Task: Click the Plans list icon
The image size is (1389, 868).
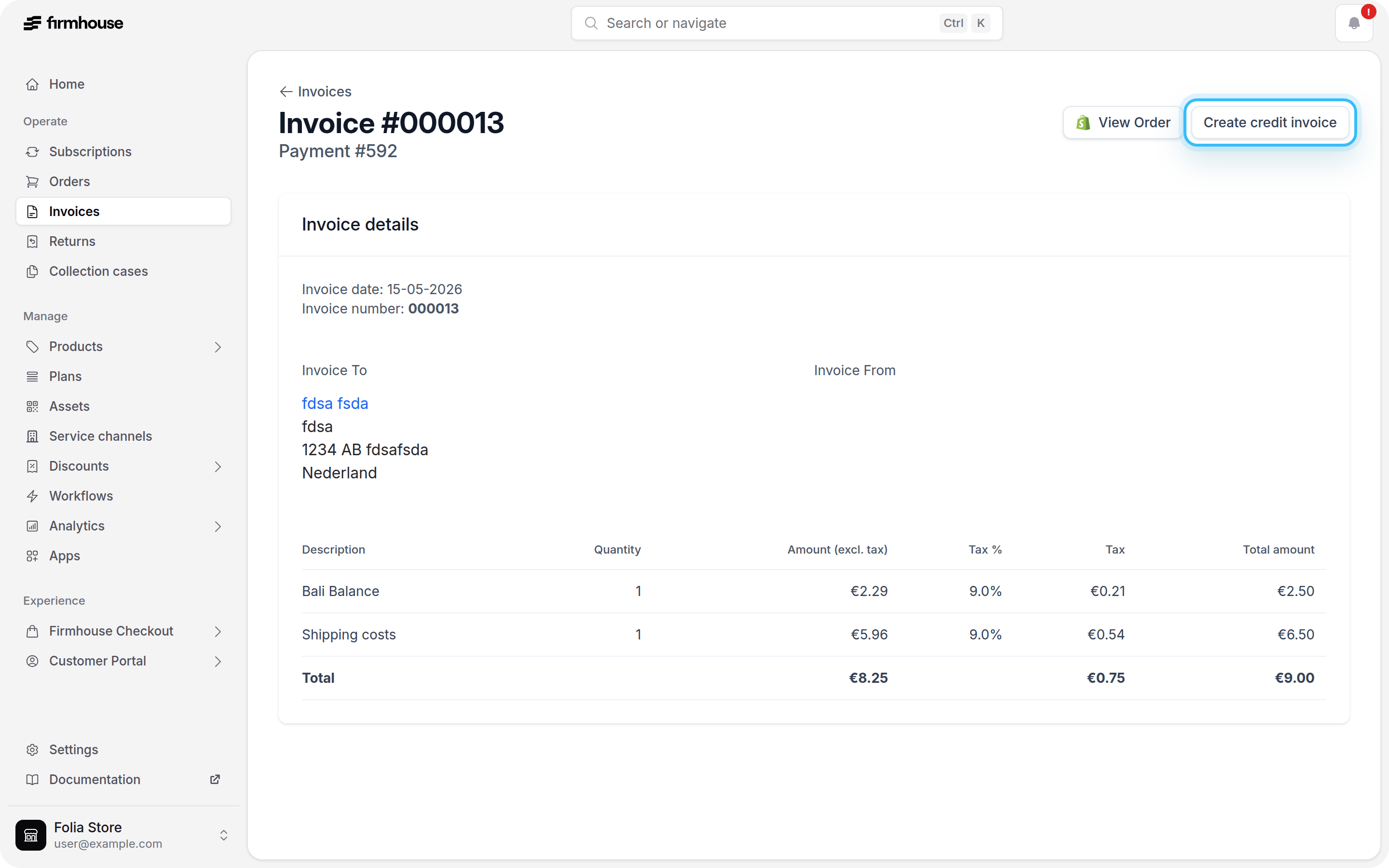Action: tap(32, 377)
